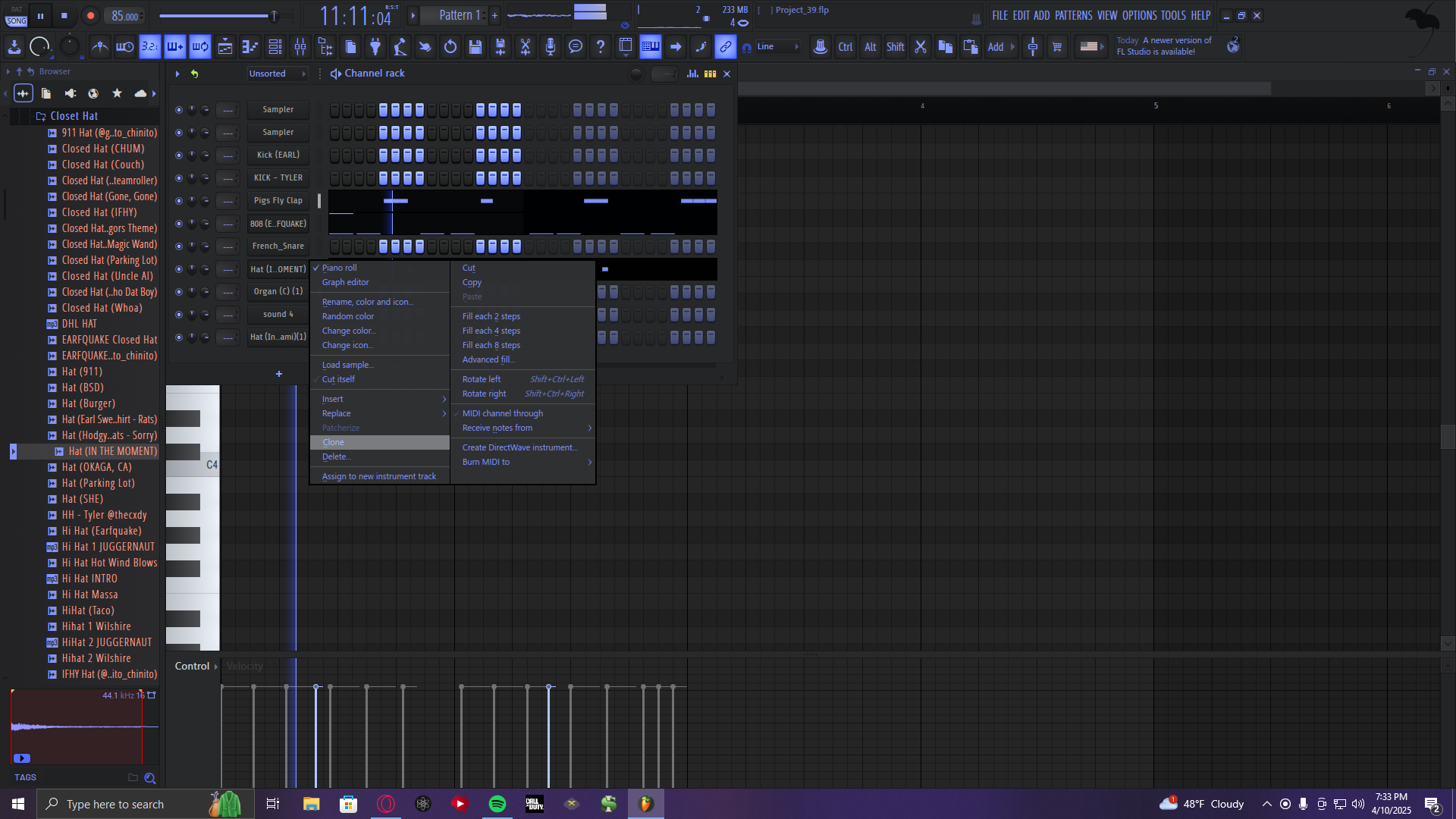Toggle graph editor in Channel rack

point(692,74)
